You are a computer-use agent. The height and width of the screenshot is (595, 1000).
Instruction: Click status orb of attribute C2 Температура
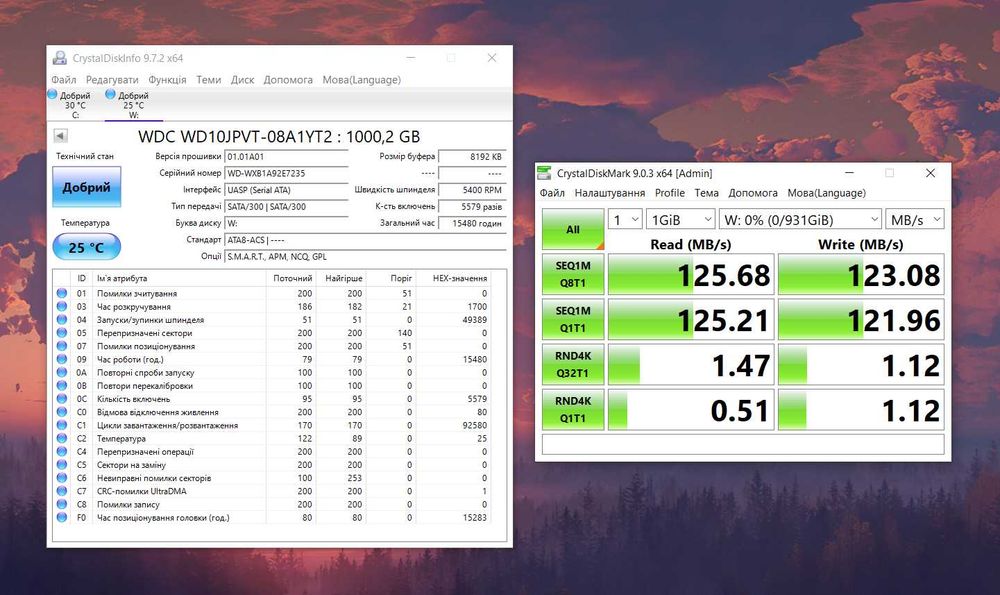pos(62,438)
